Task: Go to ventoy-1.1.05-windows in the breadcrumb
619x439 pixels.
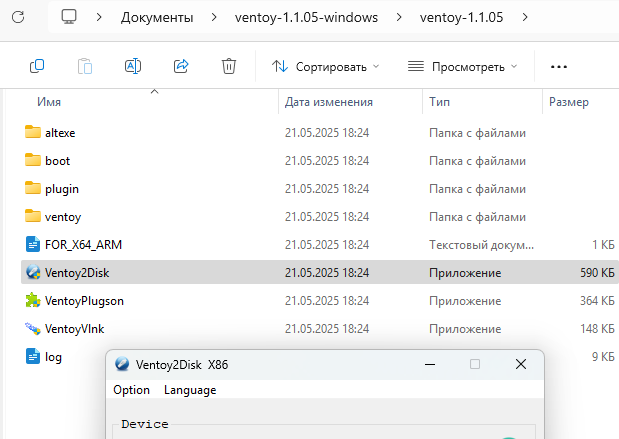Action: 306,17
